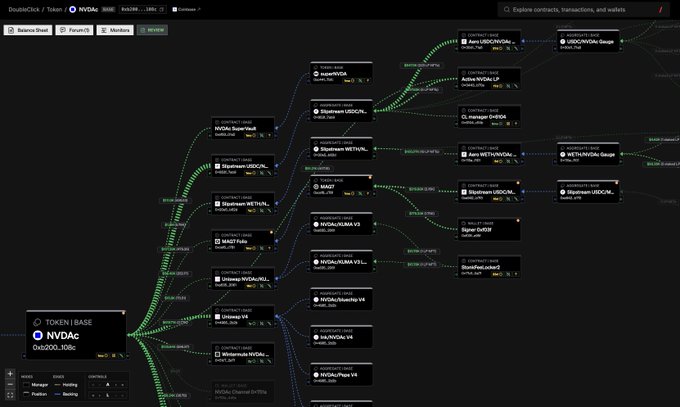
Task: Click the BASE chain tag in header
Action: pyautogui.click(x=108, y=10)
